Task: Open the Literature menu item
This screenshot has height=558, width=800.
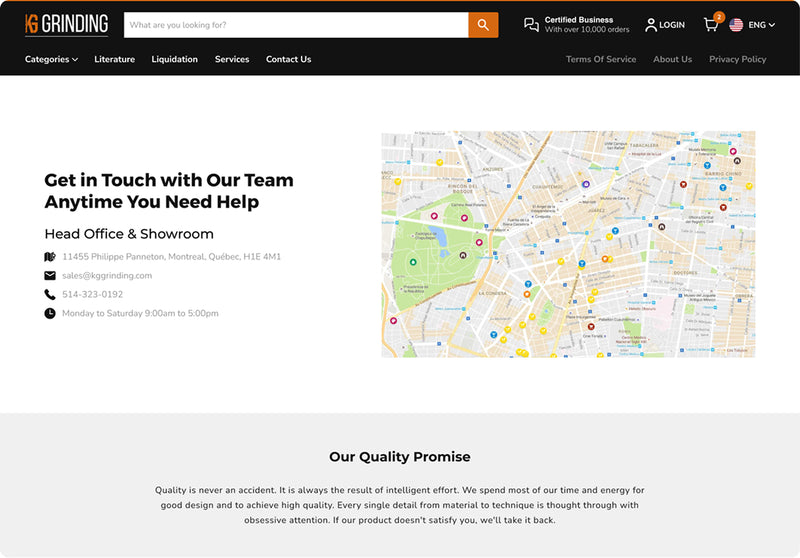Action: pos(114,60)
